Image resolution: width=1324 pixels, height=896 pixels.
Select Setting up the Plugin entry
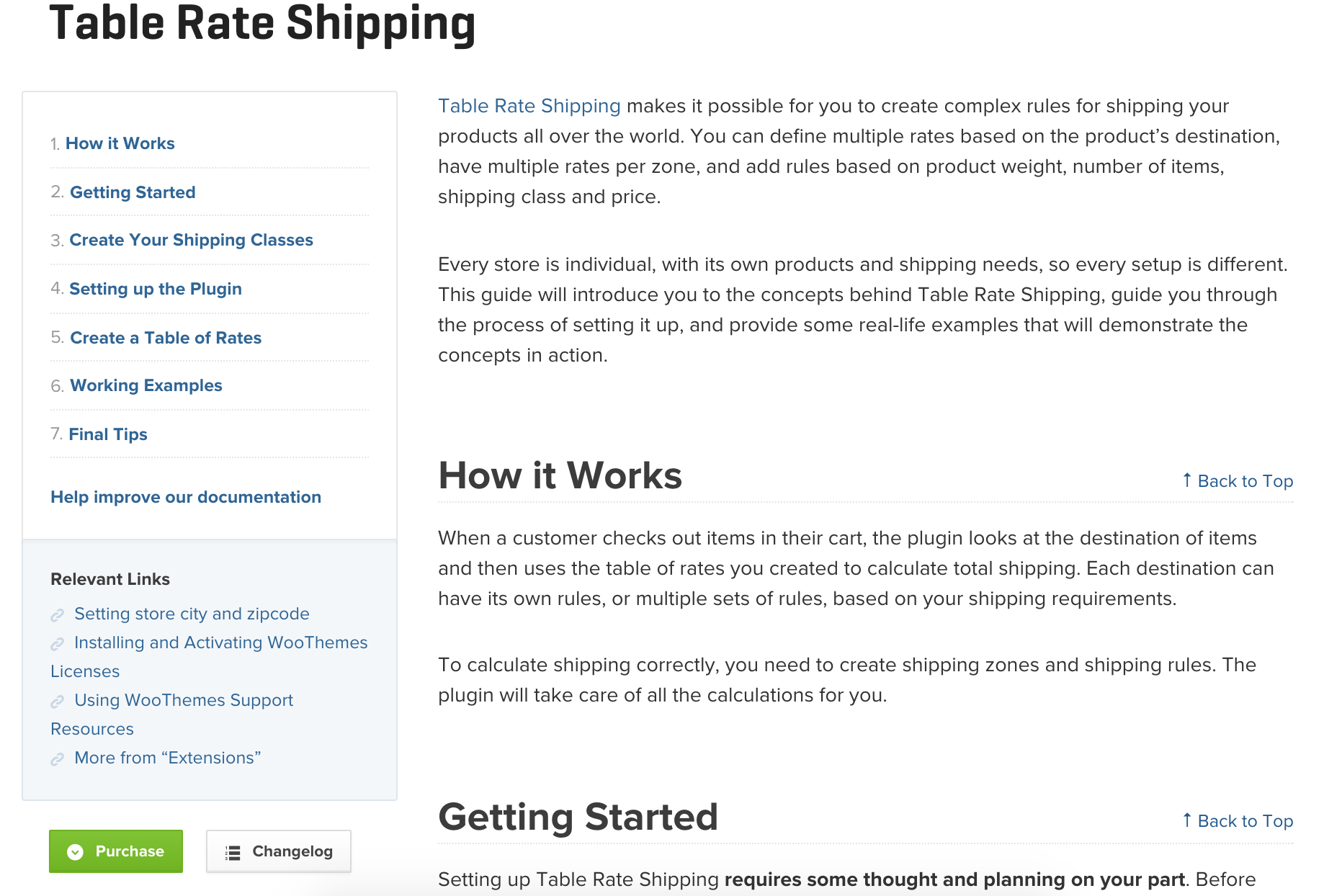click(156, 289)
